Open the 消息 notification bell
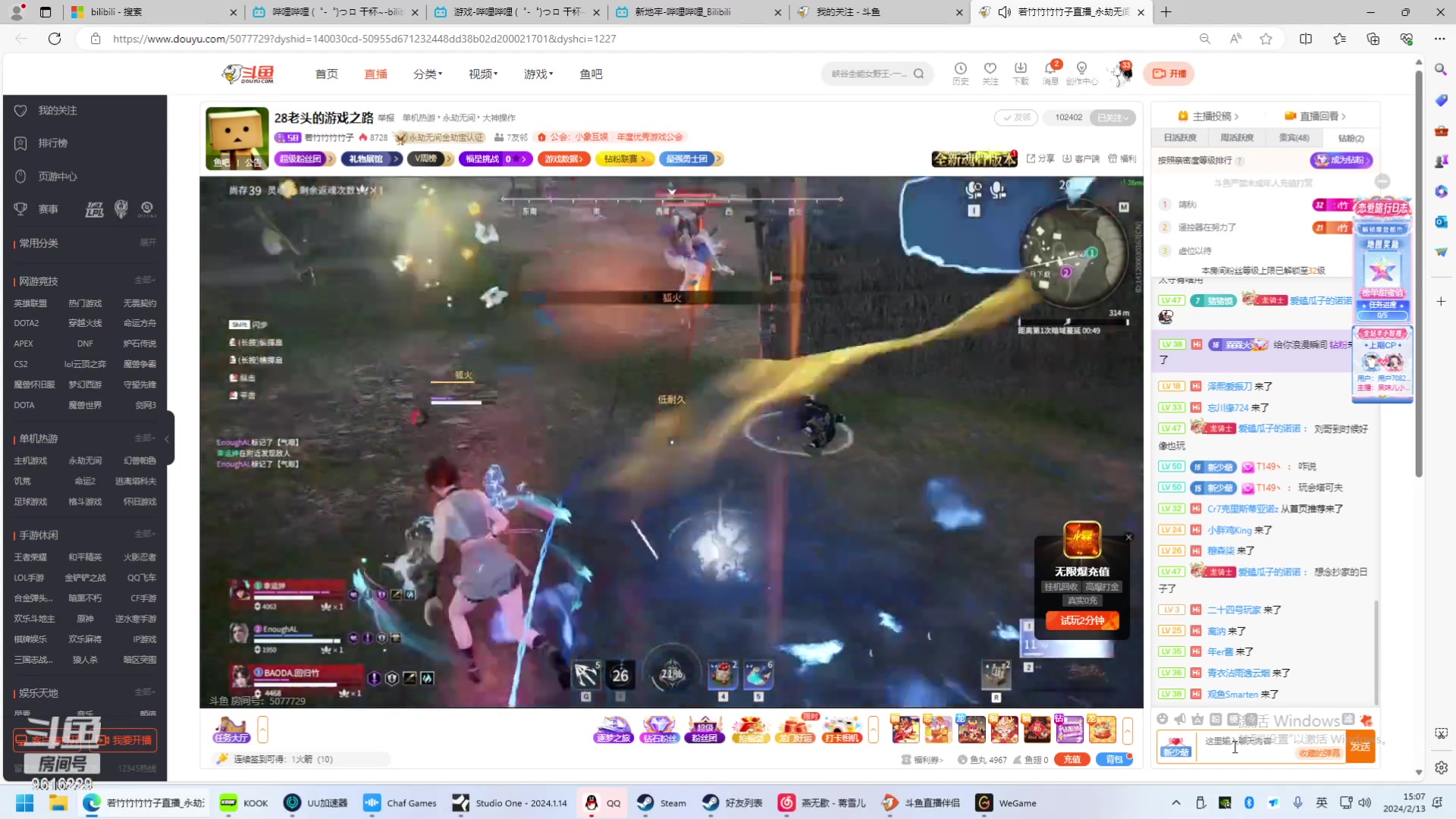 (x=1050, y=73)
